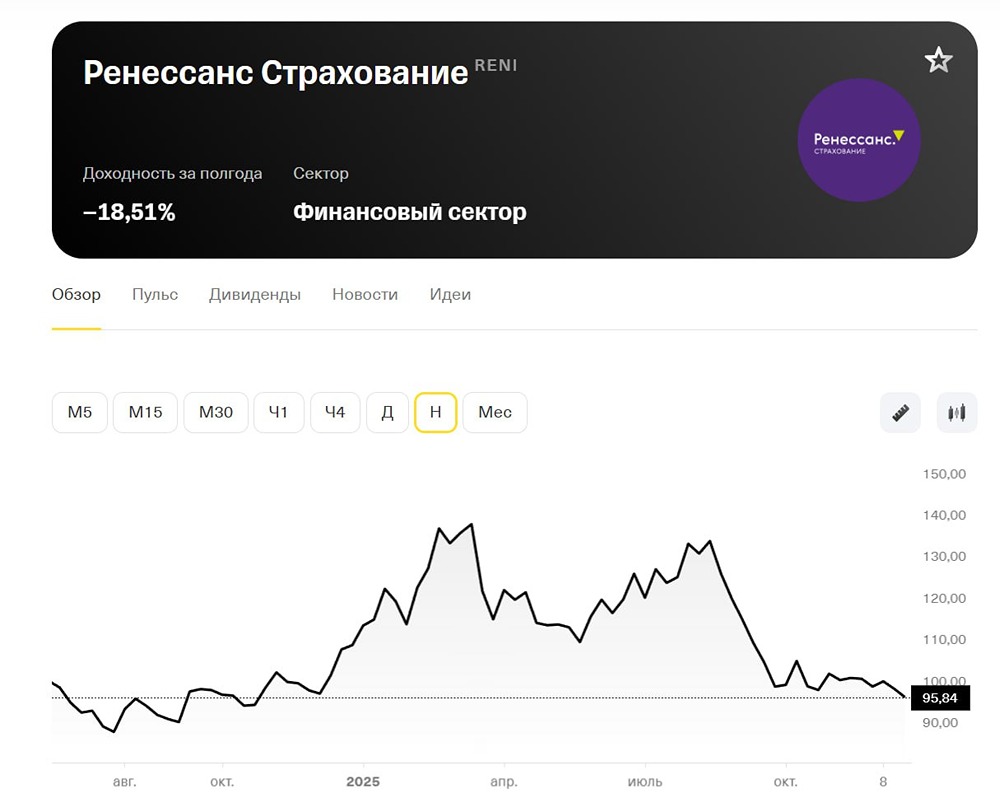View the Идеи tab

(x=450, y=295)
